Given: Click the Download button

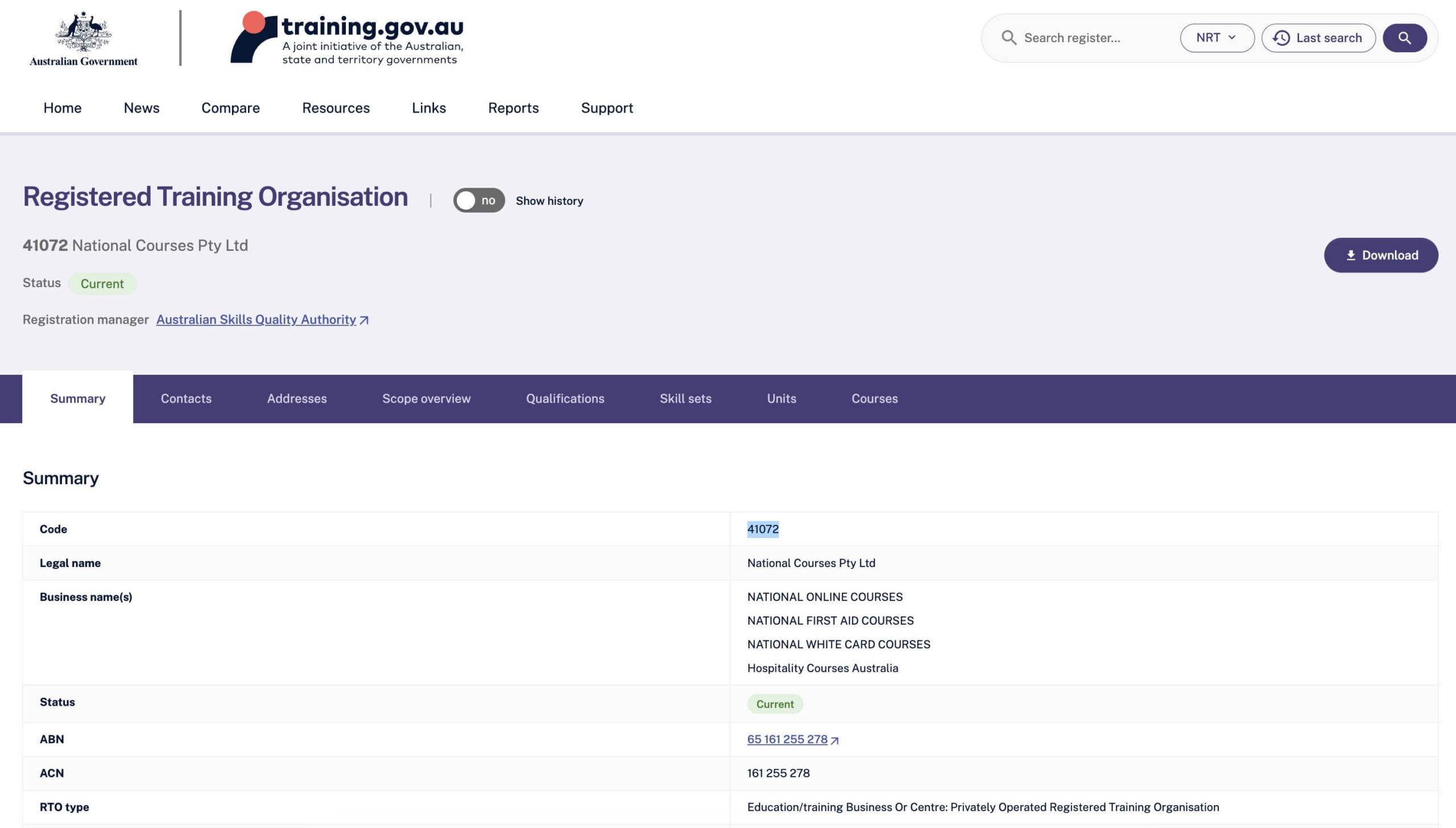Looking at the screenshot, I should pos(1381,255).
